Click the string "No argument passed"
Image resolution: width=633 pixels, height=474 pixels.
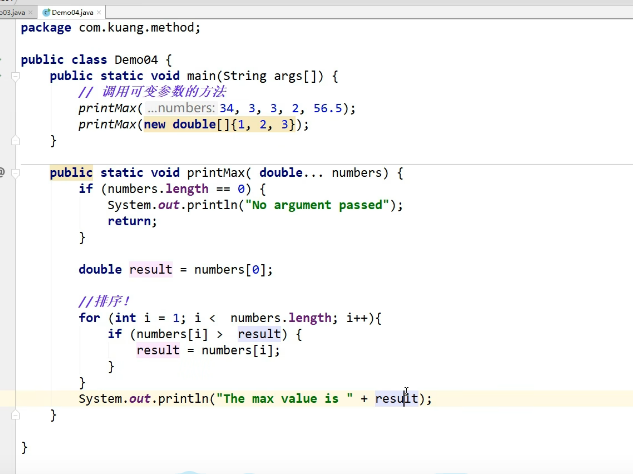[x=317, y=205]
